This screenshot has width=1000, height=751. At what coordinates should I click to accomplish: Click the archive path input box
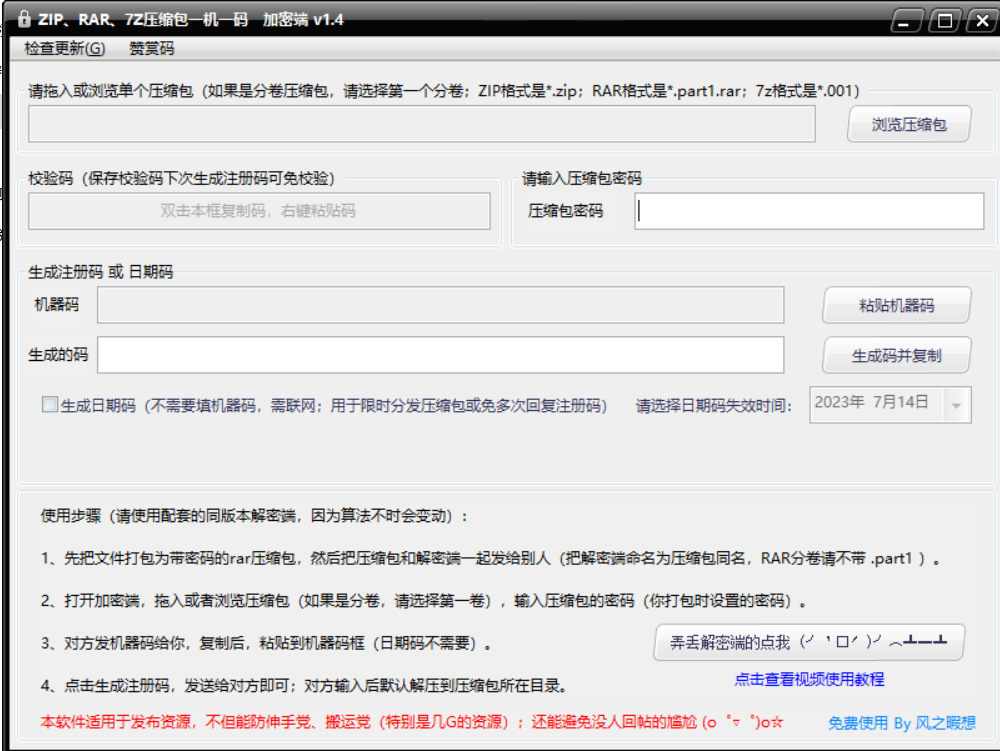(420, 124)
